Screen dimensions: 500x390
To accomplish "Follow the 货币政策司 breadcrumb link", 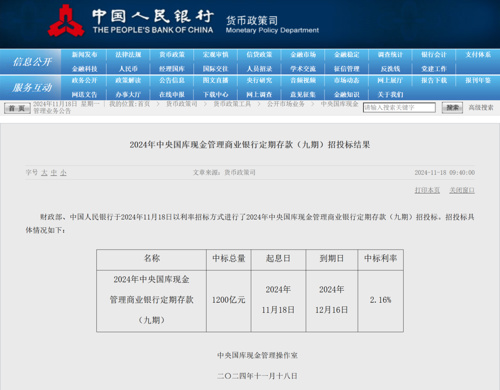I will point(182,104).
